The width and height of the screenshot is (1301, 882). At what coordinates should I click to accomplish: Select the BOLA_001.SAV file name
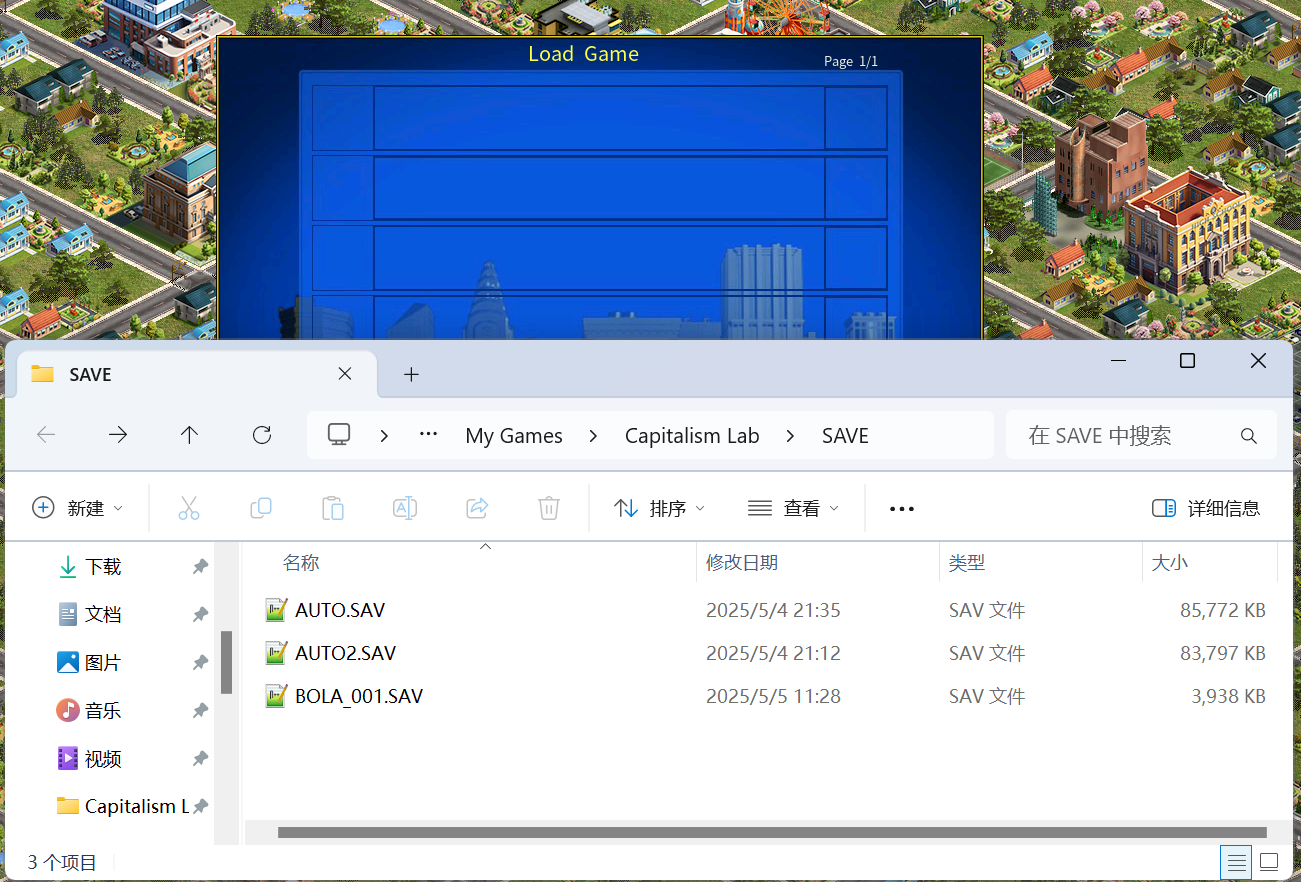359,696
